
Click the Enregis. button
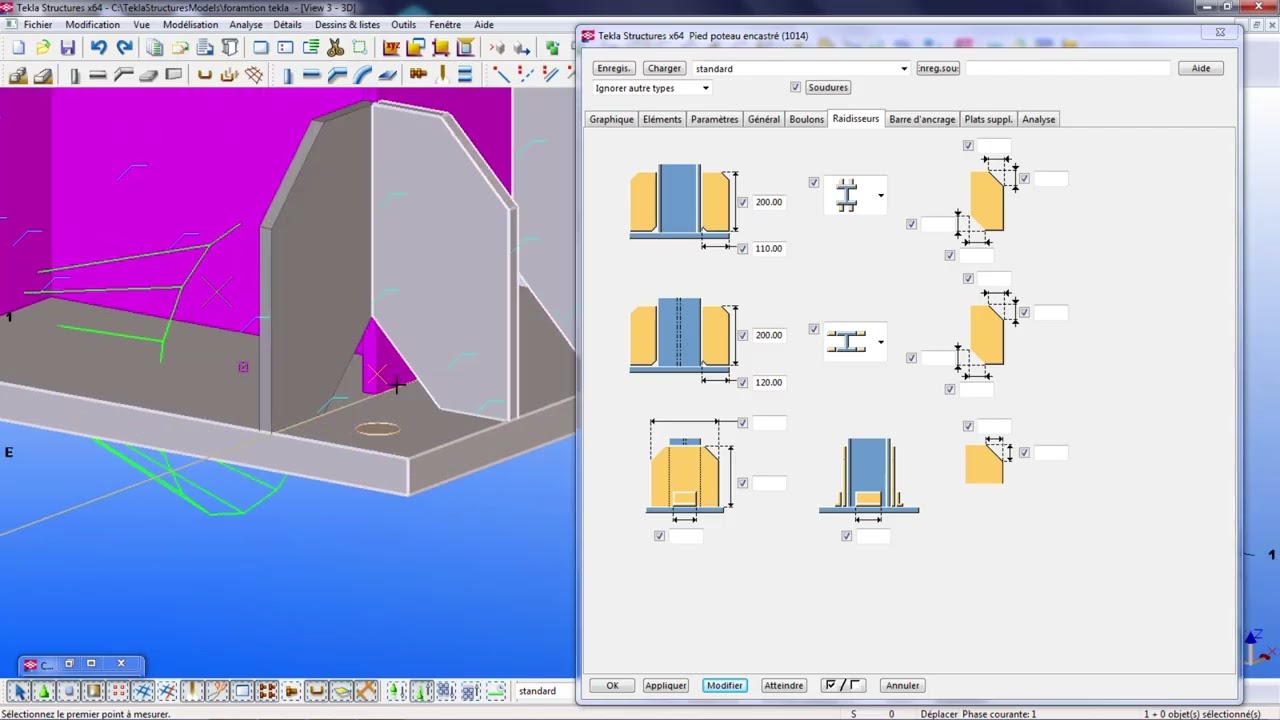point(613,68)
